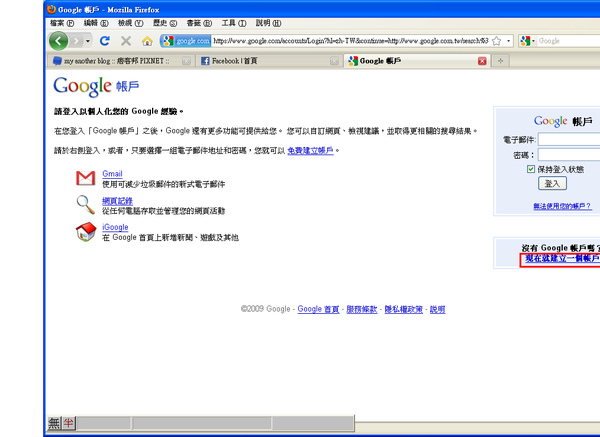Screen dimensions: 600x437
Task: Close the Google 帳戶 tab
Action: point(482,61)
